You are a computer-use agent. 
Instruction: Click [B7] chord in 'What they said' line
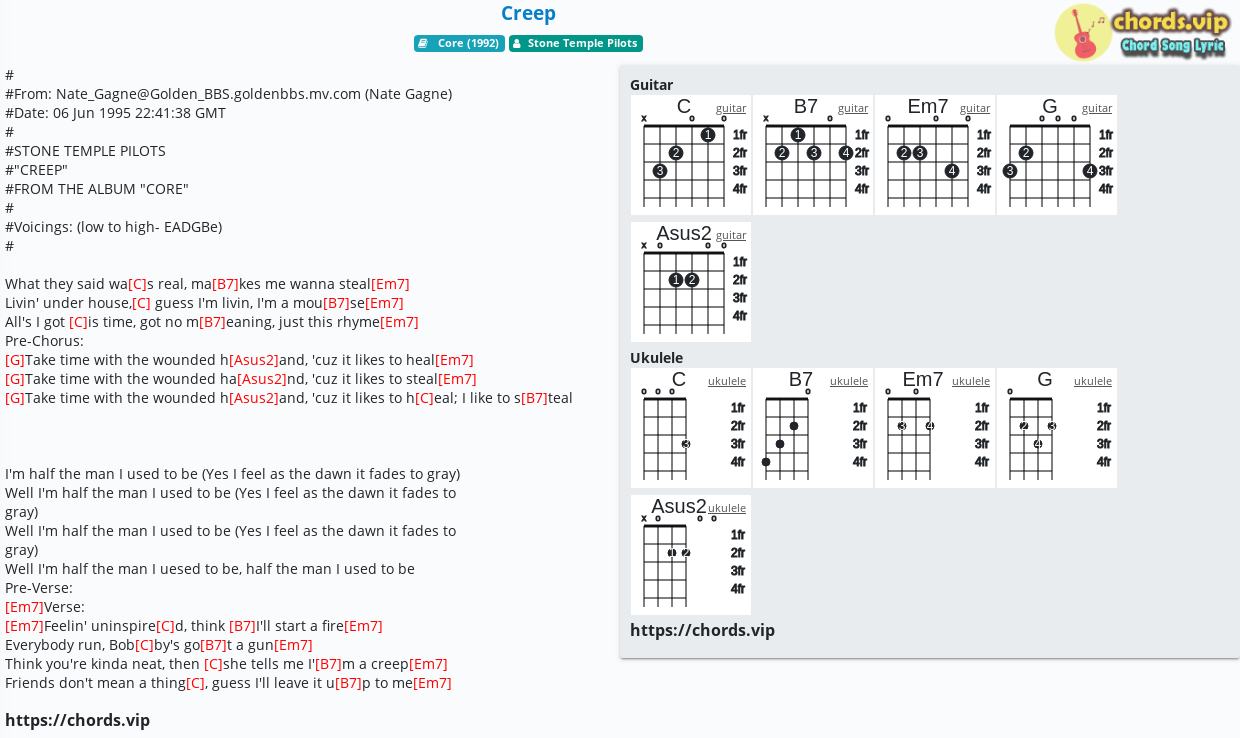[x=225, y=284]
